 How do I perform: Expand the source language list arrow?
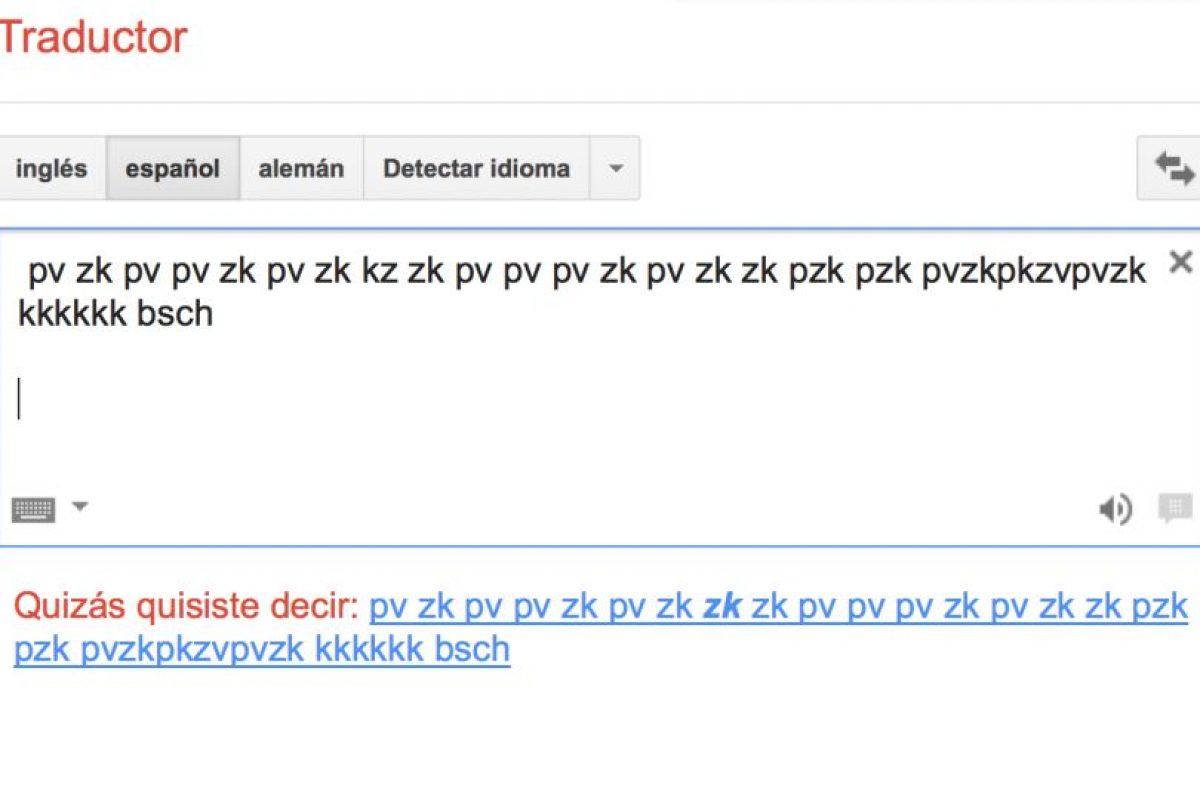click(616, 168)
